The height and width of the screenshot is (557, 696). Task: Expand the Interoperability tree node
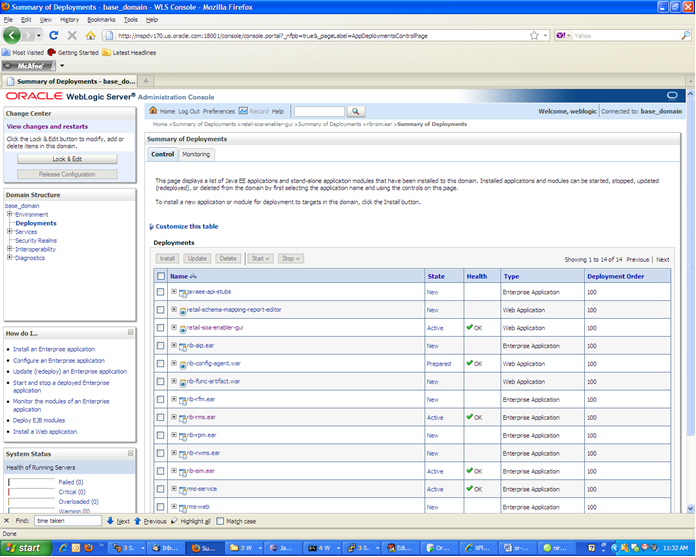(9, 249)
